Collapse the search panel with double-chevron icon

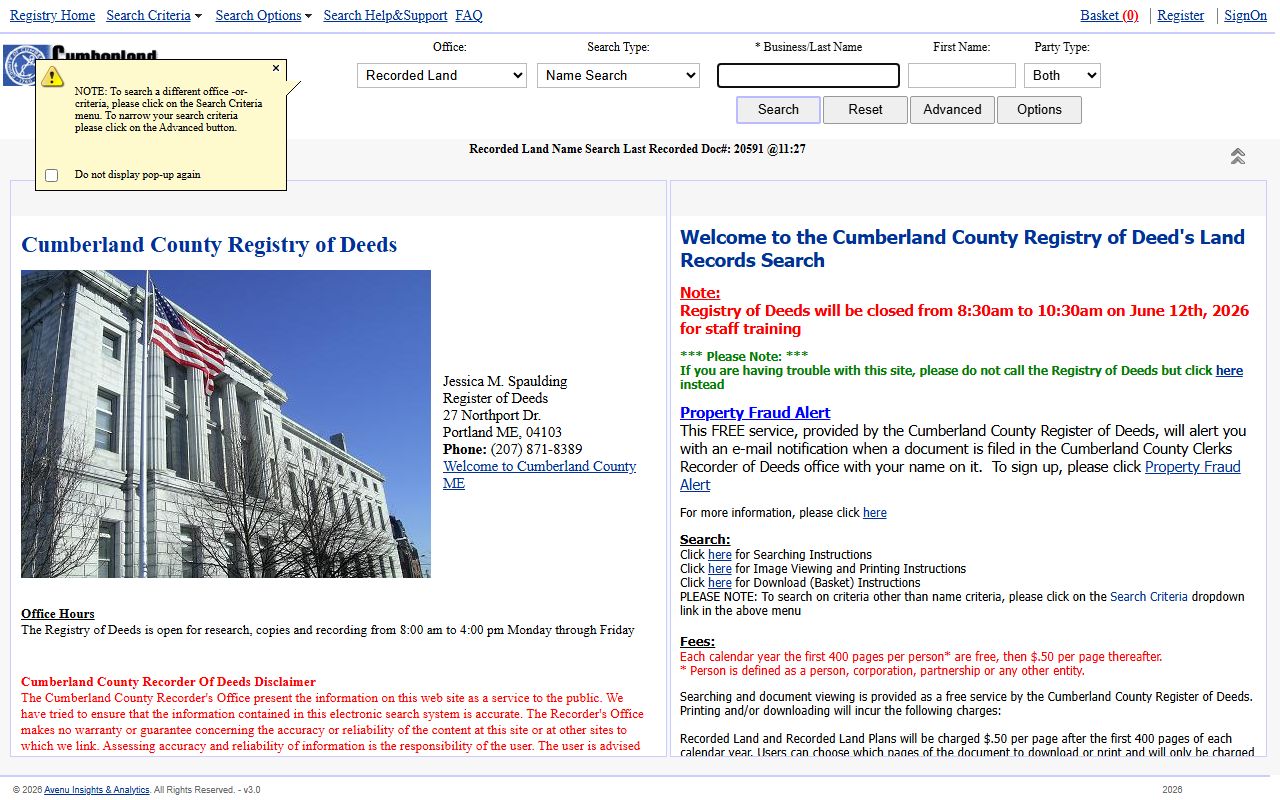coord(1237,156)
